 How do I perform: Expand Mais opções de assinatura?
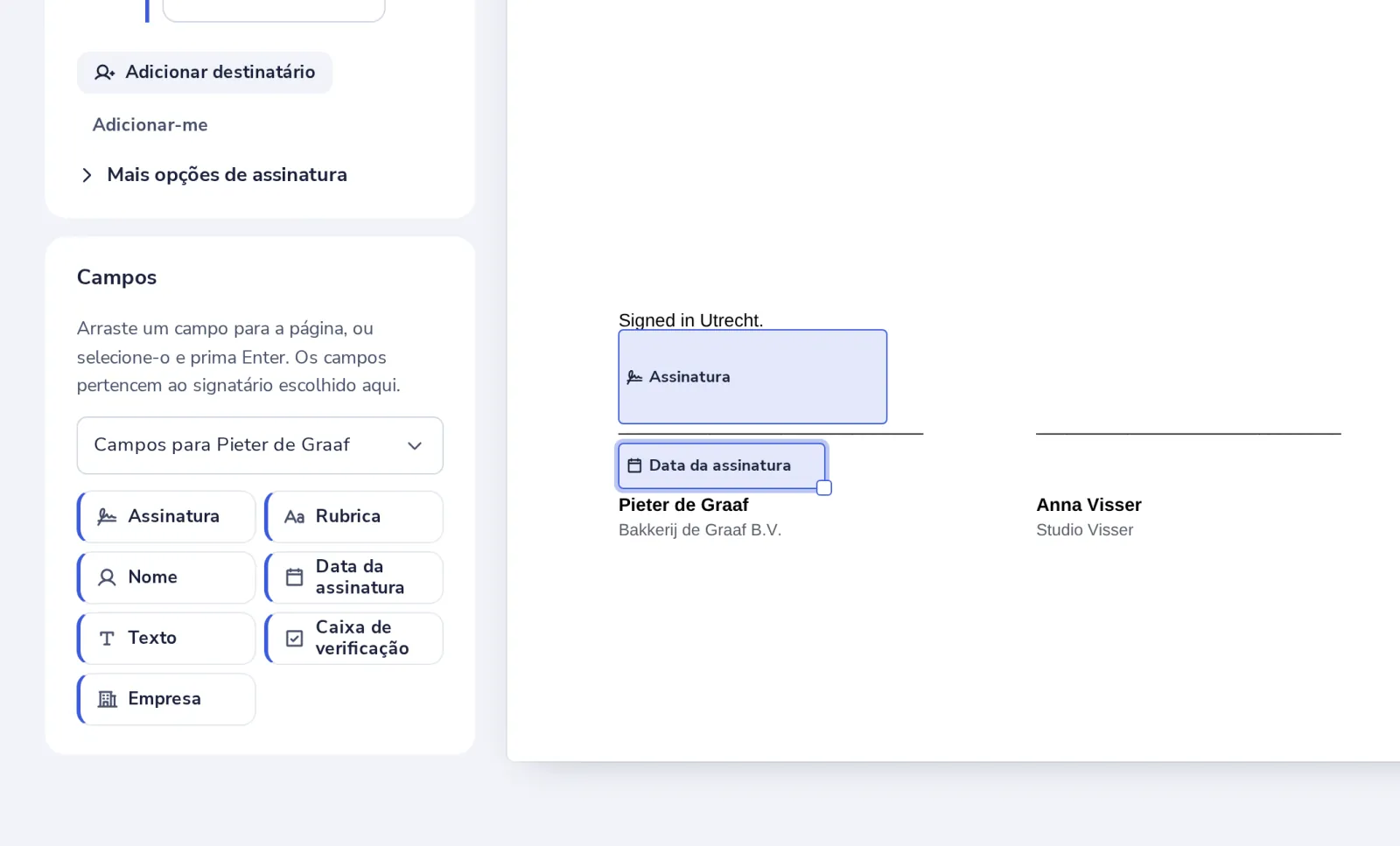point(213,175)
